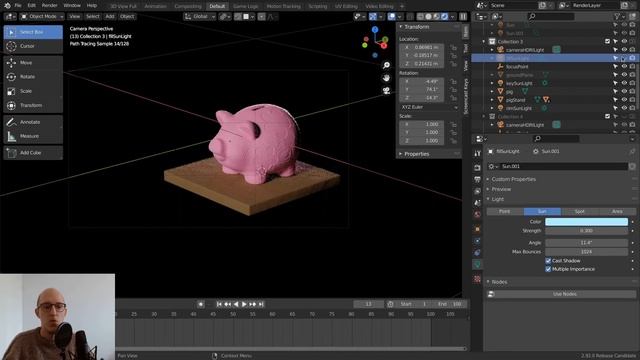Select the Select Box tool
640x360 pixels.
[x=33, y=32]
